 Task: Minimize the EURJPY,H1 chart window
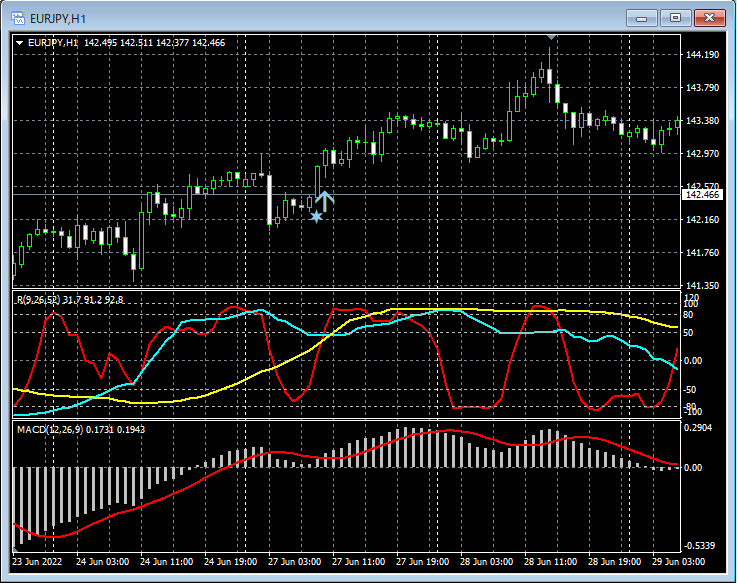(x=642, y=17)
